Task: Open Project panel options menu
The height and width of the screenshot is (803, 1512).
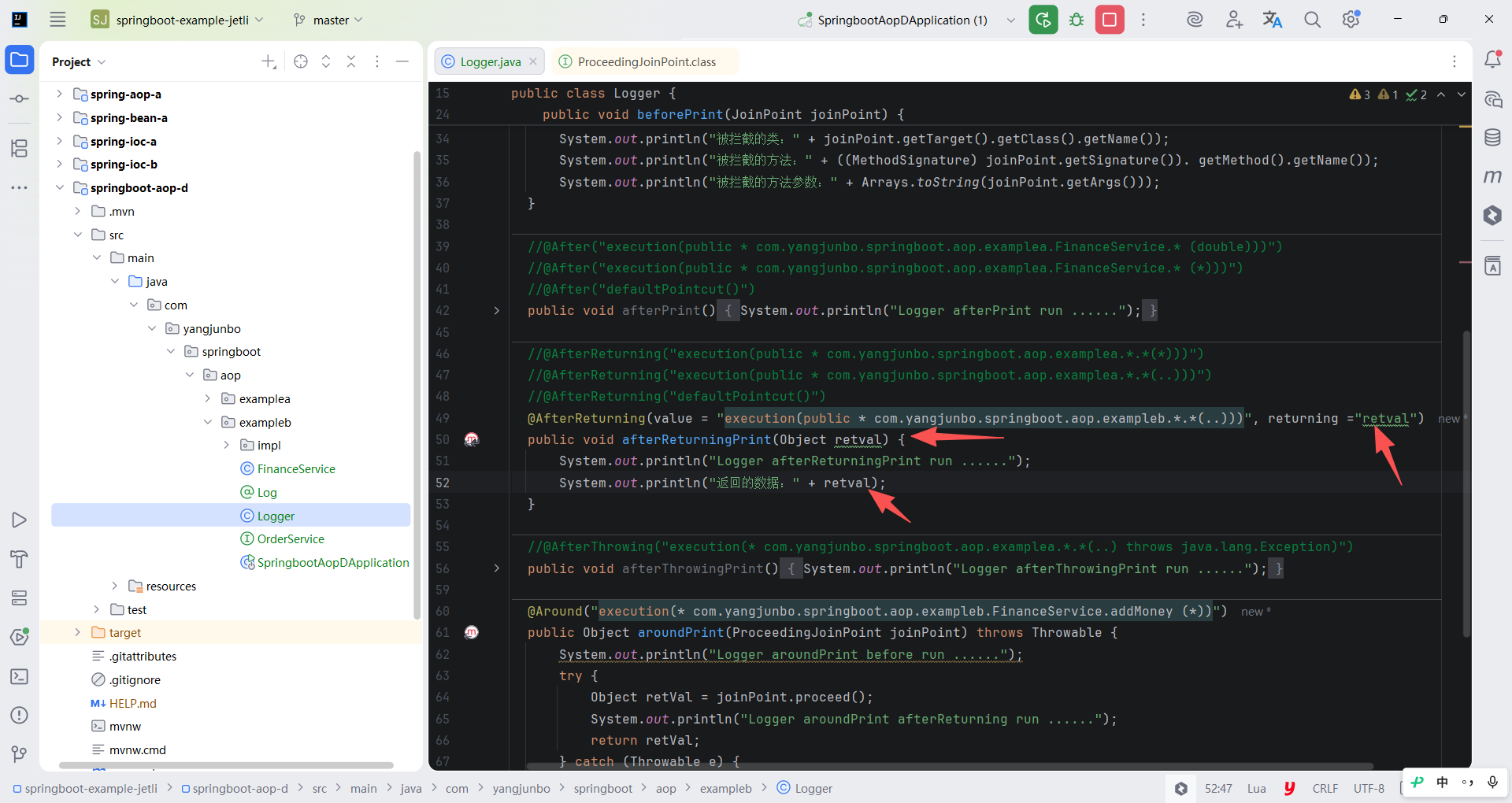Action: tap(377, 61)
